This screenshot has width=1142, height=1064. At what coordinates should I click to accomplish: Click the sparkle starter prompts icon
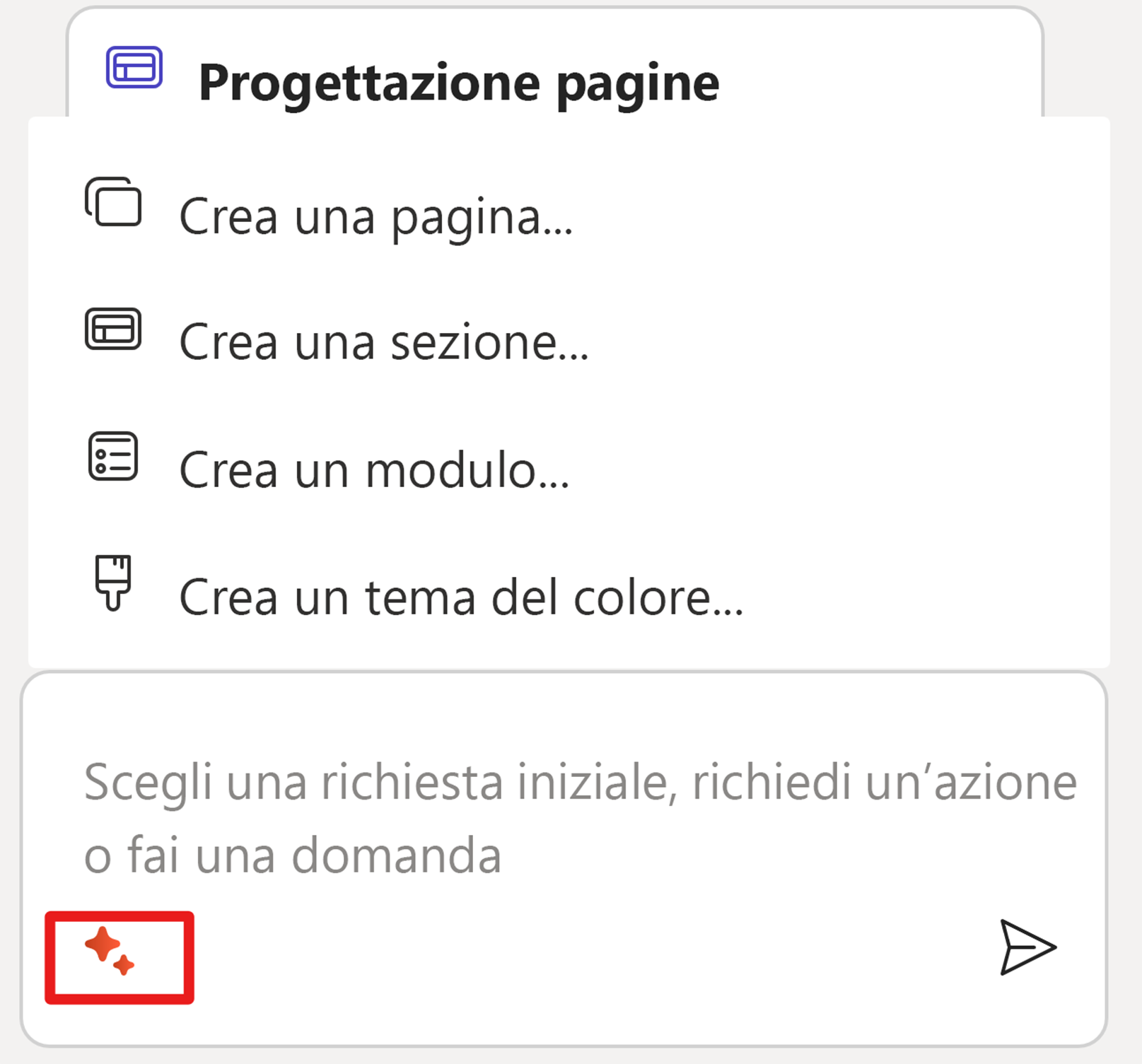click(110, 951)
